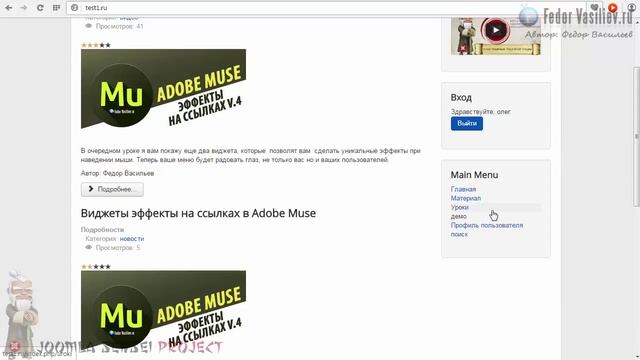Log out with the Выйти button
Image resolution: width=640 pixels, height=360 pixels.
pyautogui.click(x=467, y=123)
